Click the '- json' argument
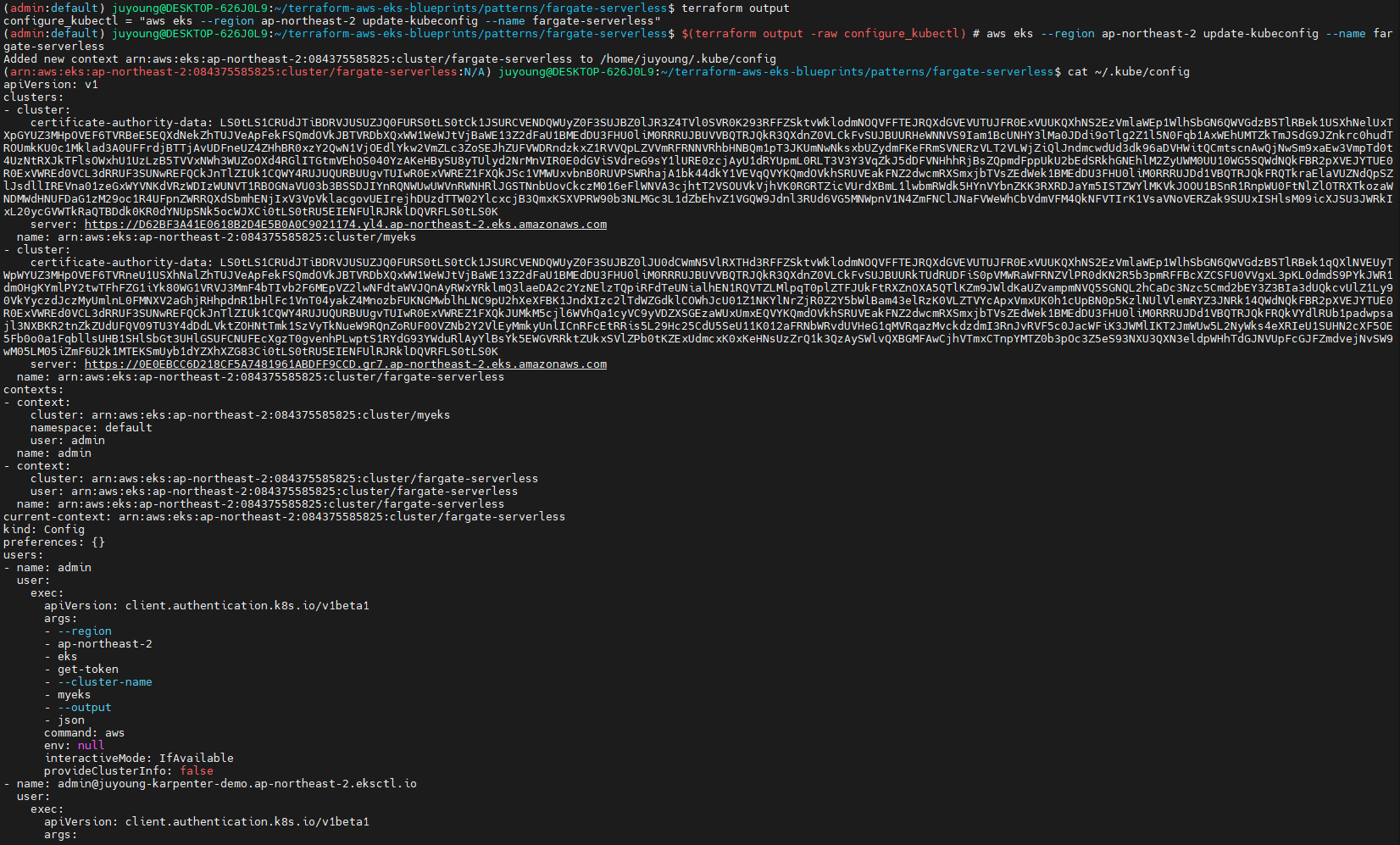The image size is (1400, 845). pos(64,720)
